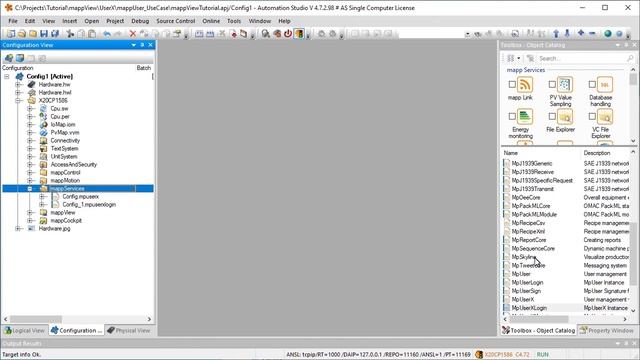Open the catalog view mode dropdown arrow
This screenshot has height=360, width=640.
click(x=519, y=58)
